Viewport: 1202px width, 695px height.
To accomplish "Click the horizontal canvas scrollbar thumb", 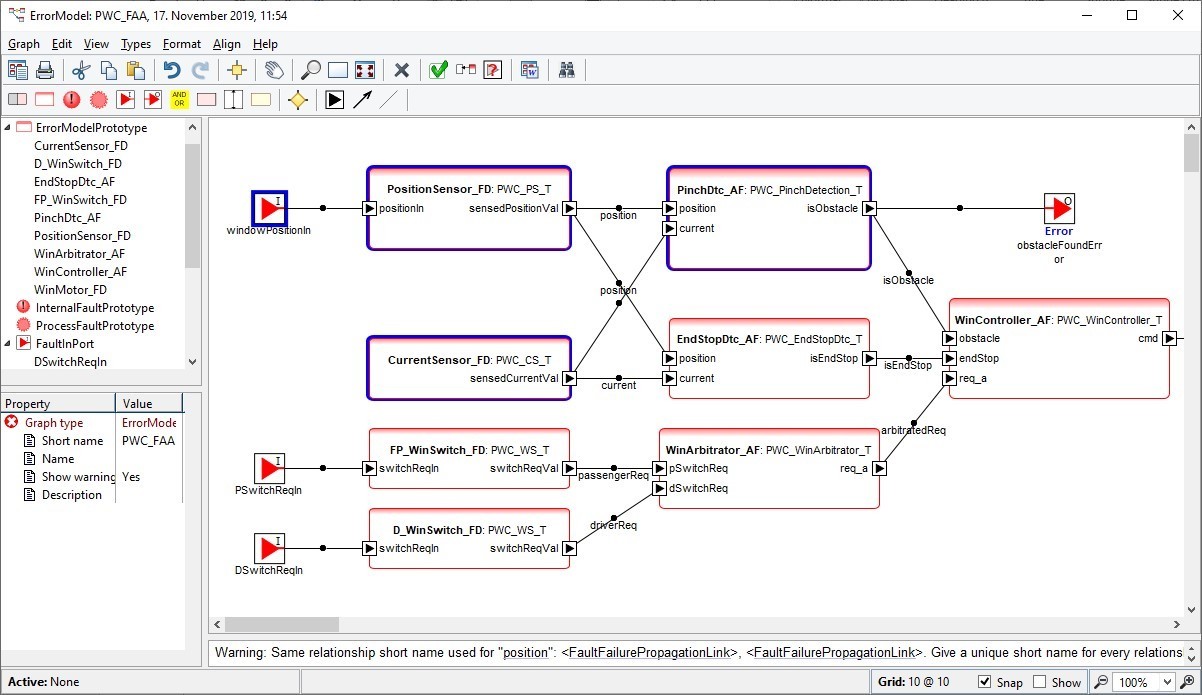I will tap(282, 625).
